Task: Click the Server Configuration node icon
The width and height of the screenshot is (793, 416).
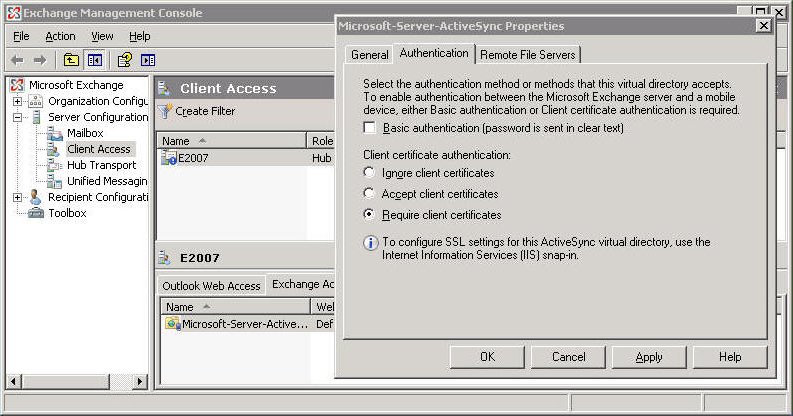Action: 36,117
